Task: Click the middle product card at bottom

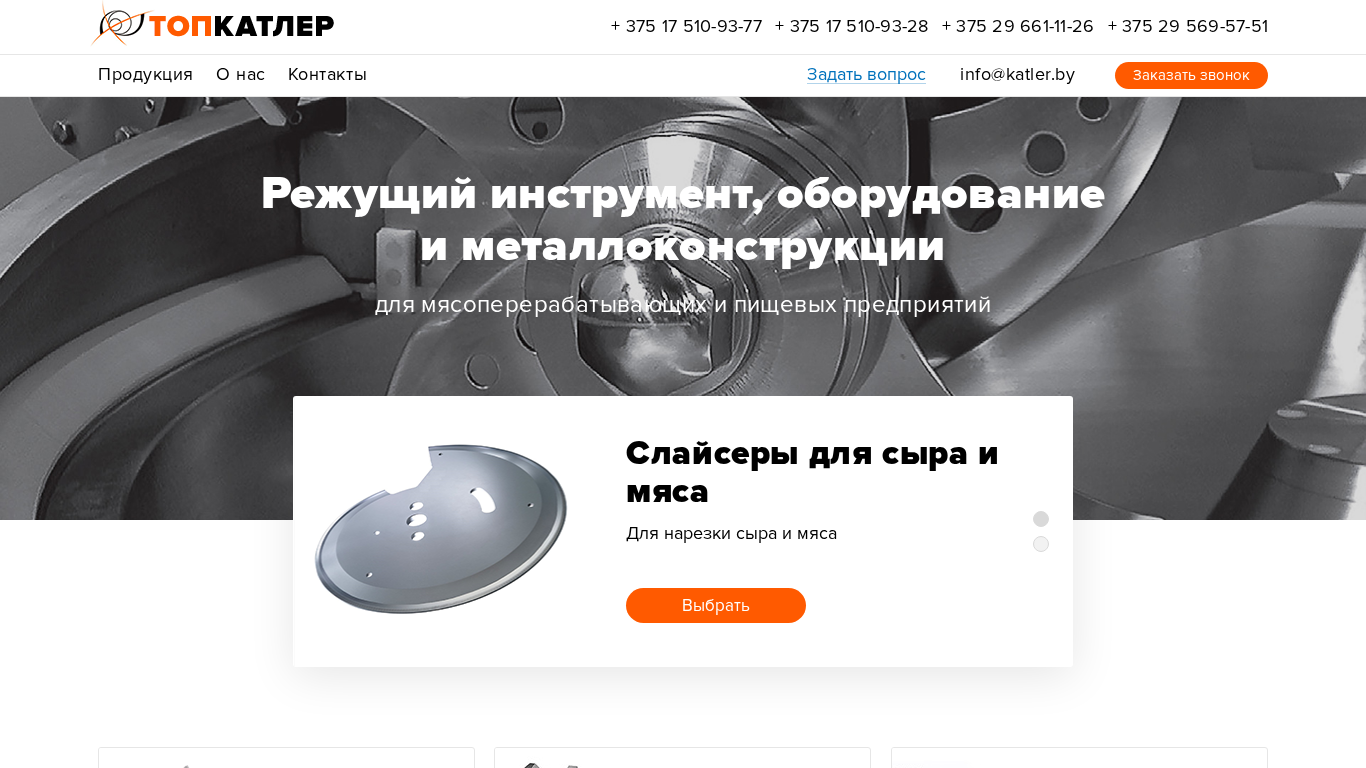Action: click(x=682, y=758)
